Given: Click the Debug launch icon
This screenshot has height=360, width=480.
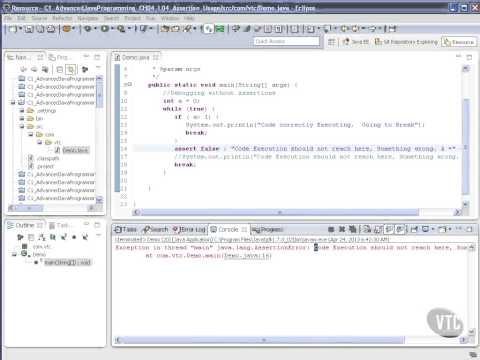Looking at the screenshot, I should click(x=88, y=29).
